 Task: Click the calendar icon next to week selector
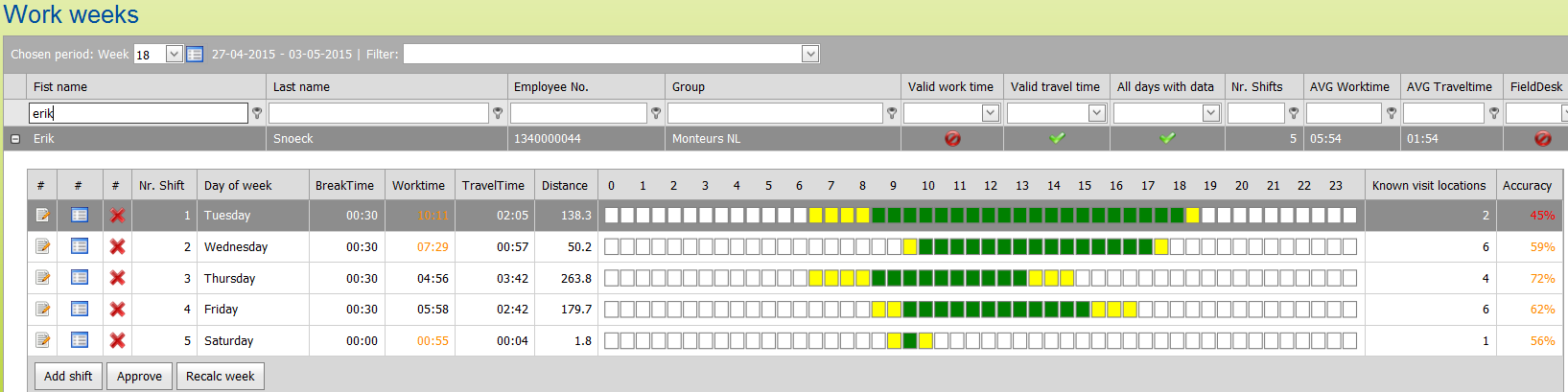(195, 55)
